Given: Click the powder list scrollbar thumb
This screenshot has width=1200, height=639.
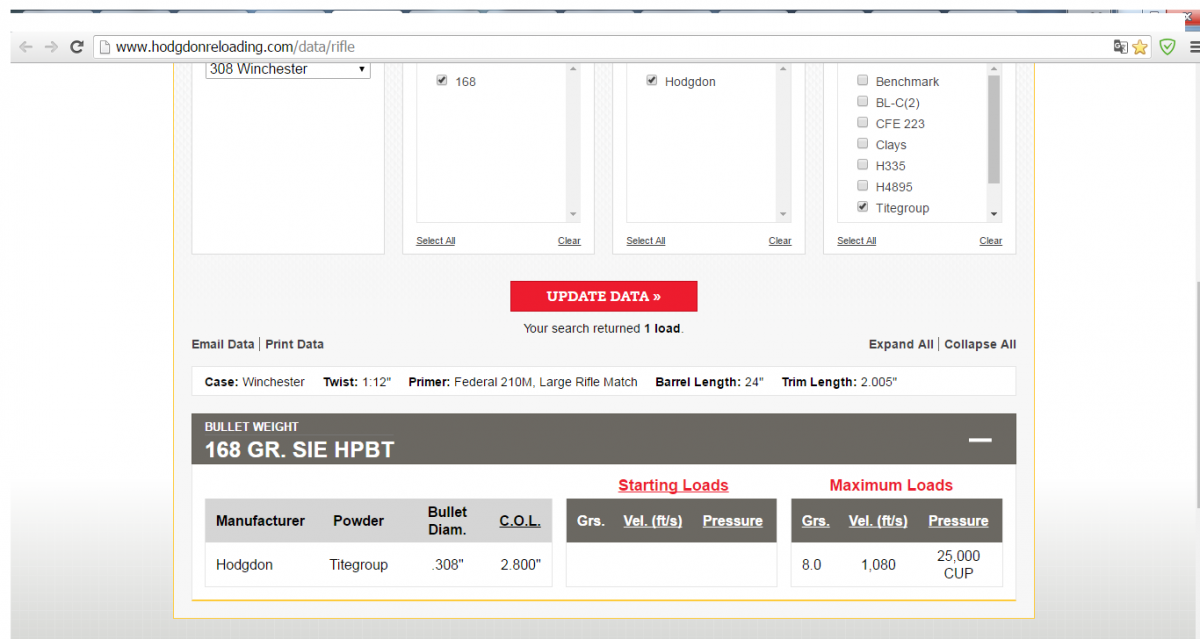Looking at the screenshot, I should point(994,129).
